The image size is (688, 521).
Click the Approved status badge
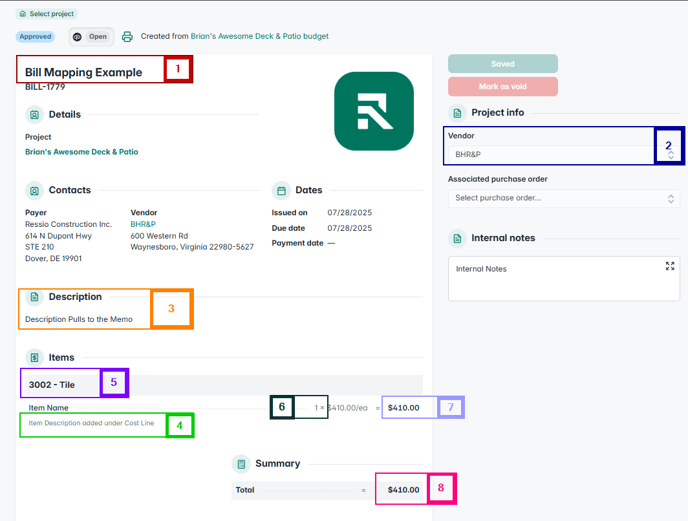click(35, 37)
